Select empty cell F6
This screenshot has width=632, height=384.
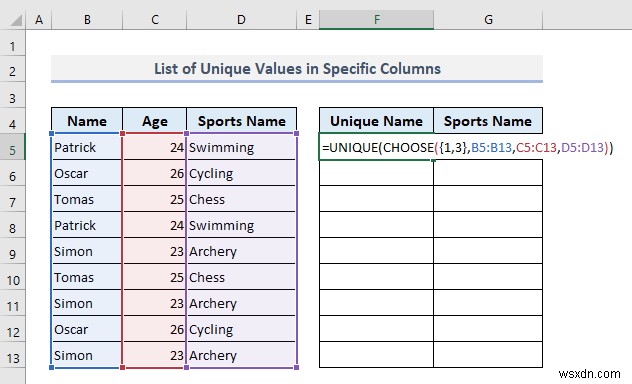376,173
